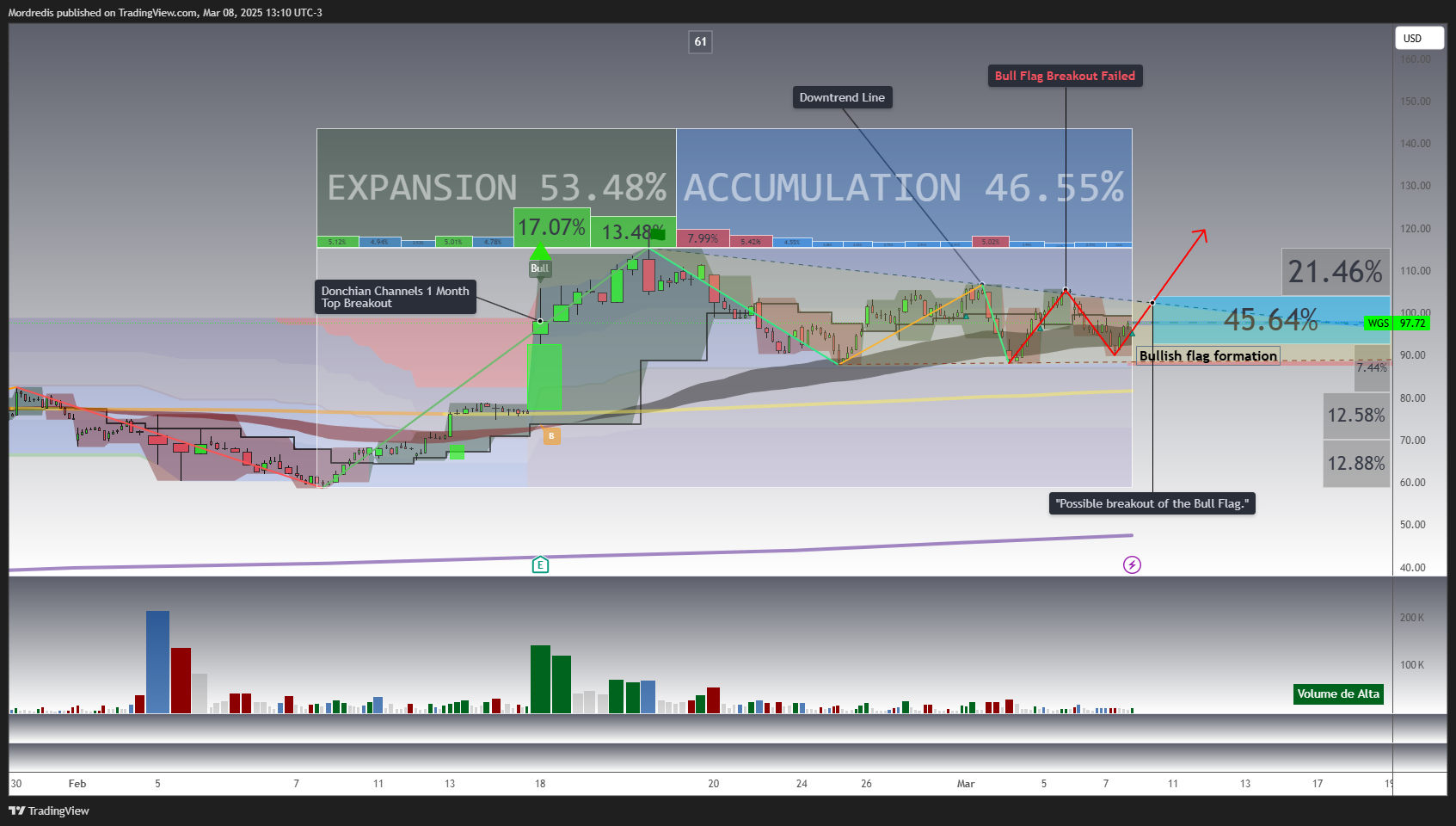Click the '18' date axis label
The image size is (1456, 826).
point(540,784)
